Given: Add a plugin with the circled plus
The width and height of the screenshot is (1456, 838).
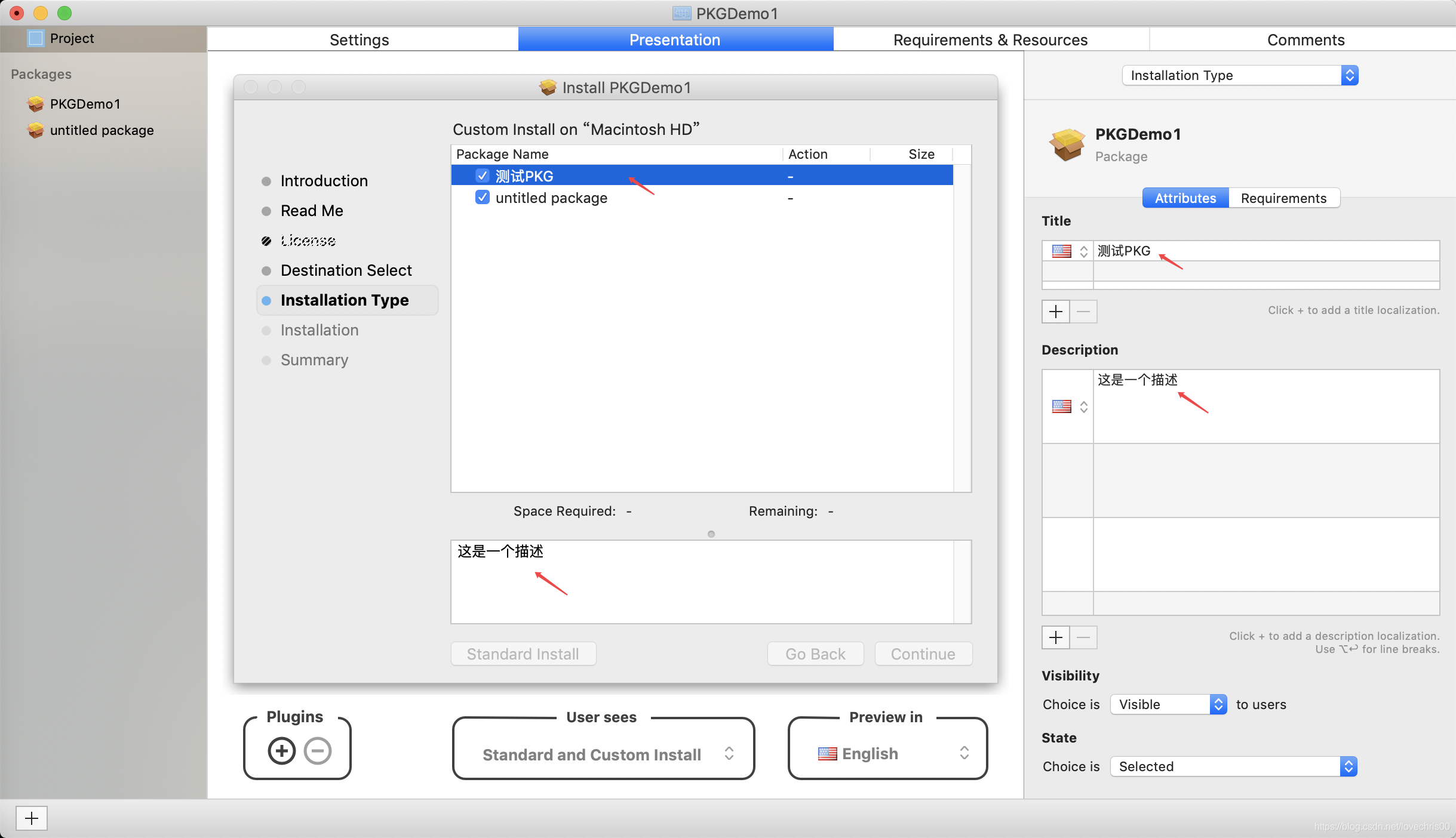Looking at the screenshot, I should (x=282, y=751).
